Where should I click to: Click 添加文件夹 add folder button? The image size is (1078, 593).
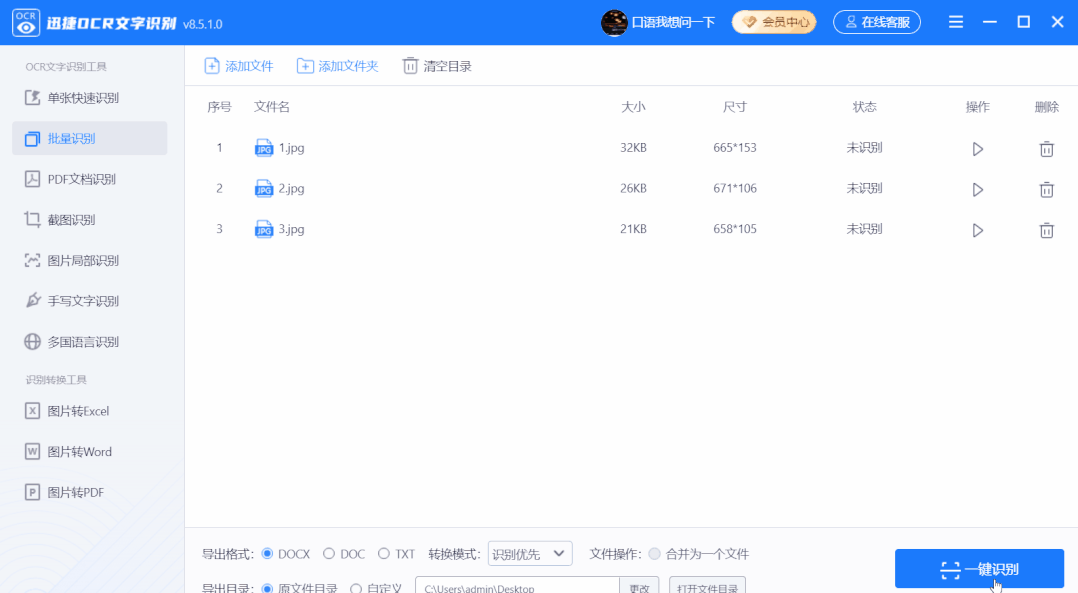click(337, 66)
